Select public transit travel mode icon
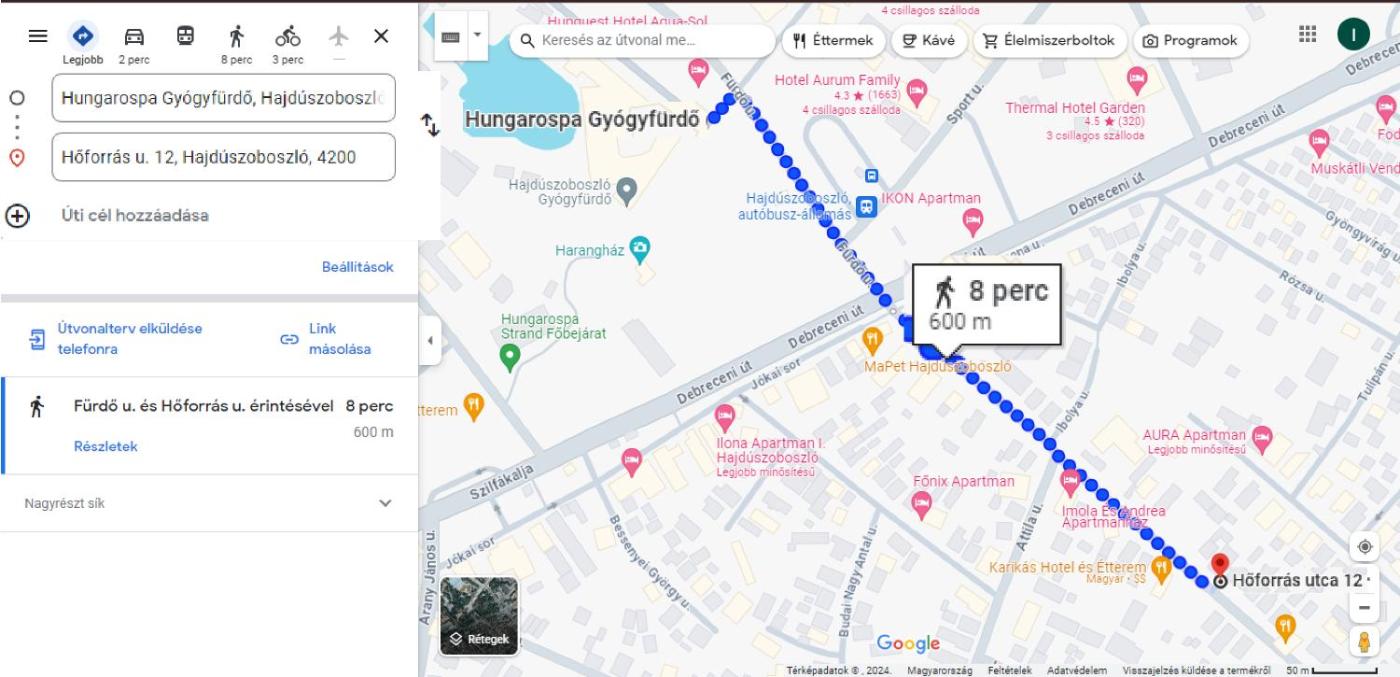Viewport: 1400px width, 677px height. tap(185, 36)
